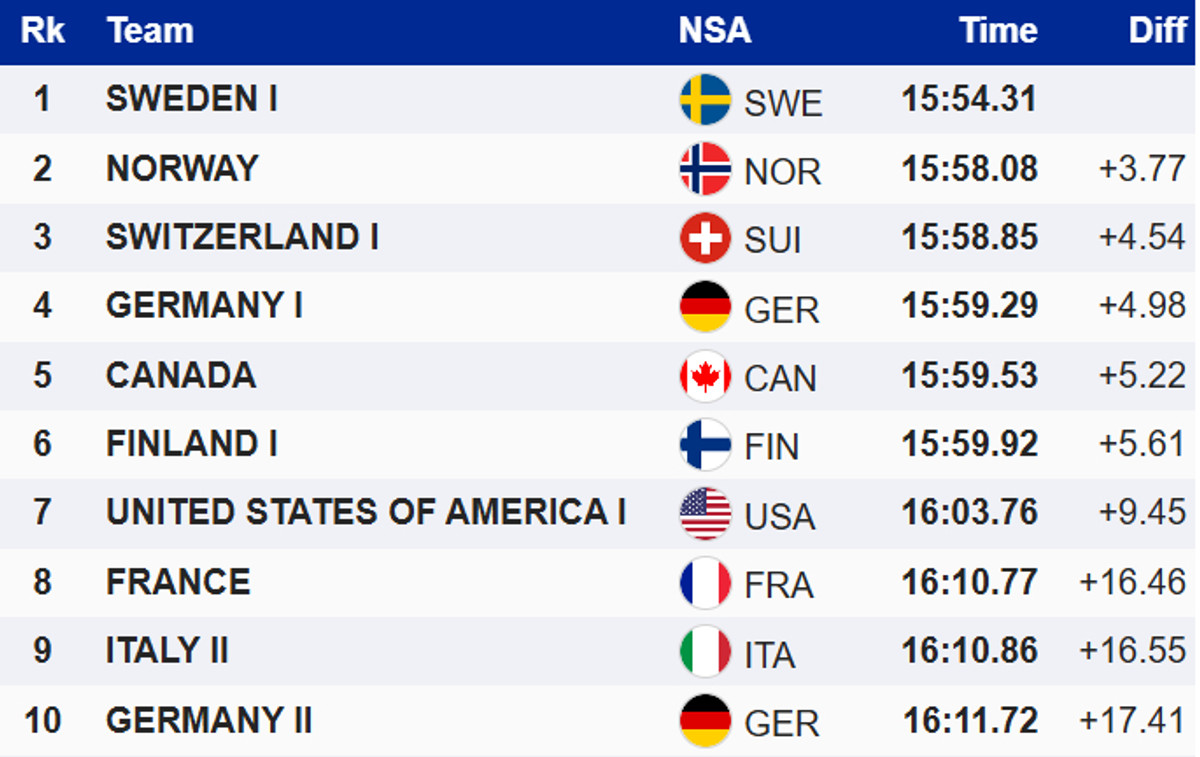The width and height of the screenshot is (1200, 757).
Task: Click the Germany flag beside GERMANY I
Action: (x=705, y=307)
